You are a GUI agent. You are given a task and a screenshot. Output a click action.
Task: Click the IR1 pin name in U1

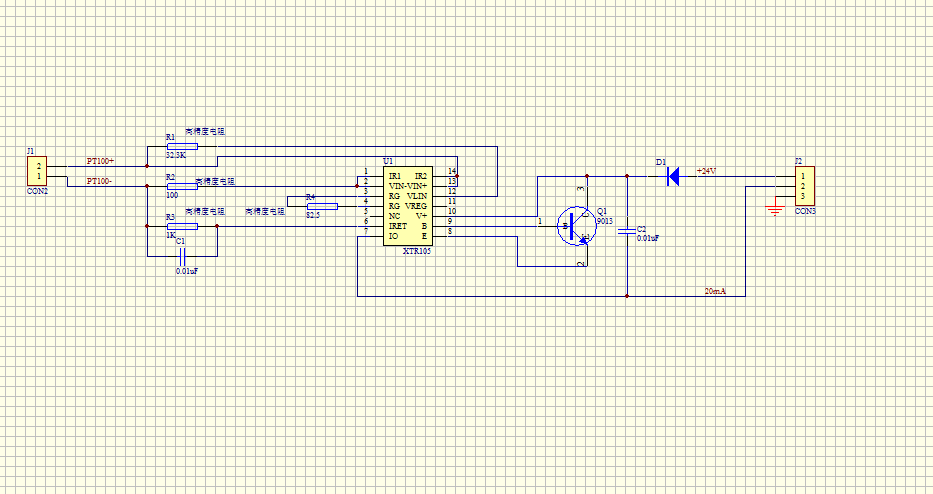tap(395, 176)
